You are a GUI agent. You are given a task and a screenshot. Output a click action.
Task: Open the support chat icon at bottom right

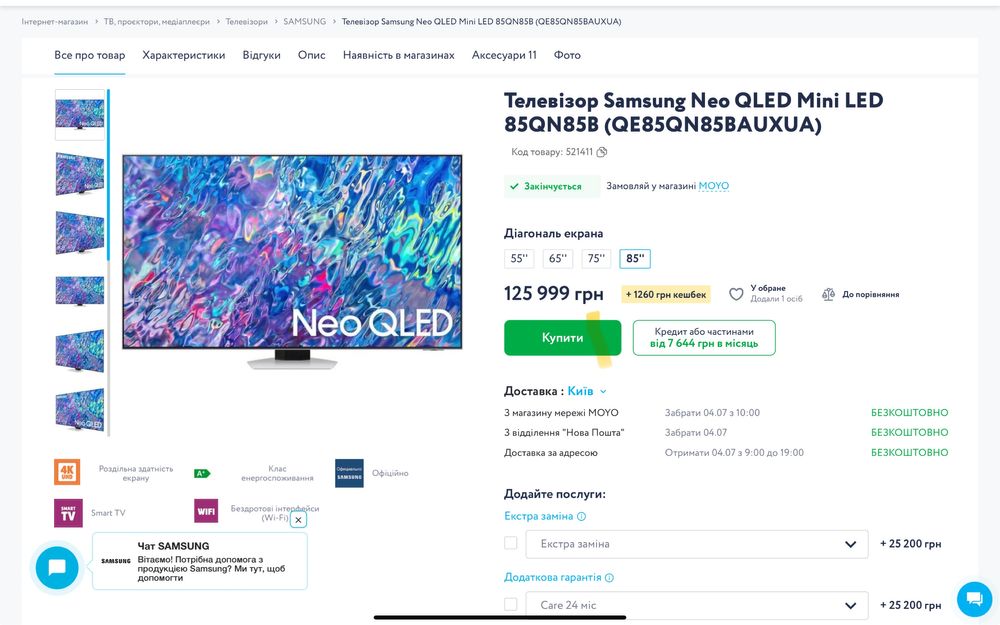tap(974, 598)
